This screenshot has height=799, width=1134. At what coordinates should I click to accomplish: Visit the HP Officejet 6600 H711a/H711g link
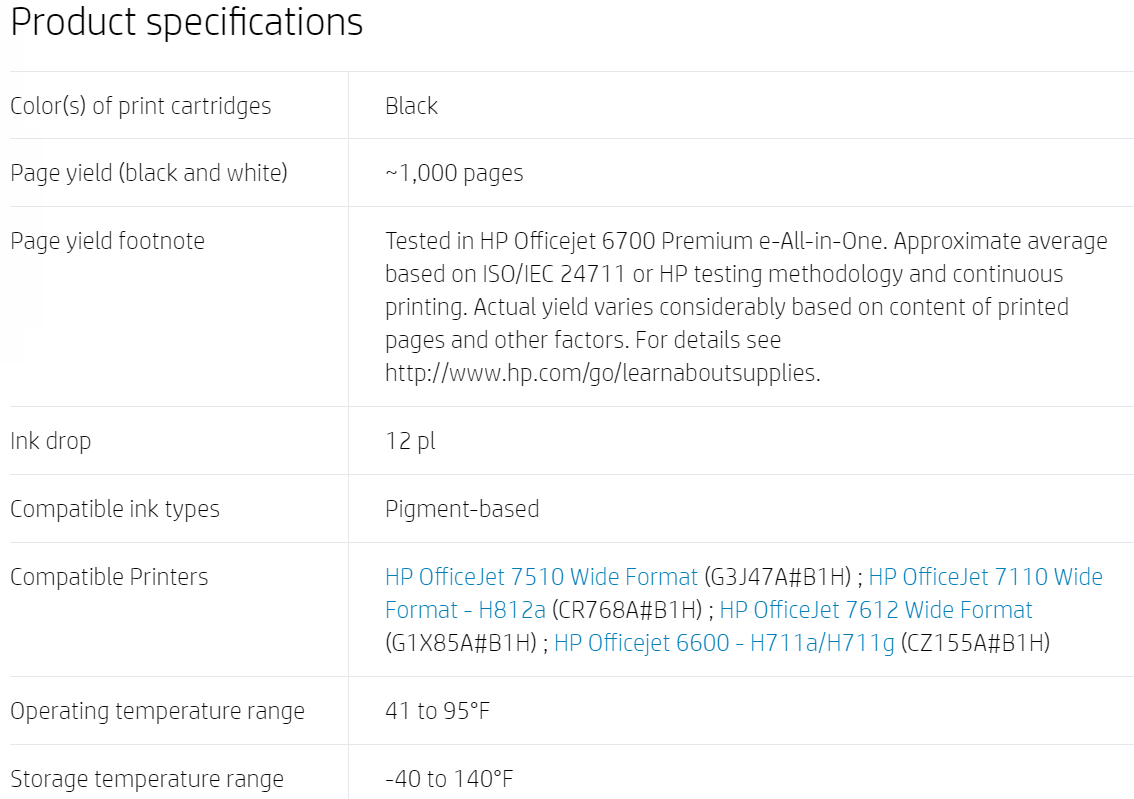tap(724, 643)
